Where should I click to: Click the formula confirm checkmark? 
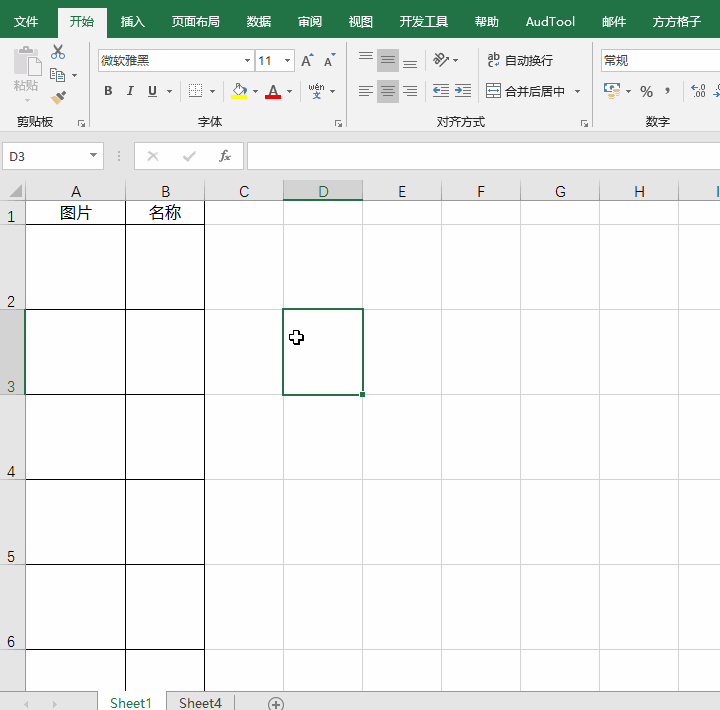pyautogui.click(x=189, y=156)
